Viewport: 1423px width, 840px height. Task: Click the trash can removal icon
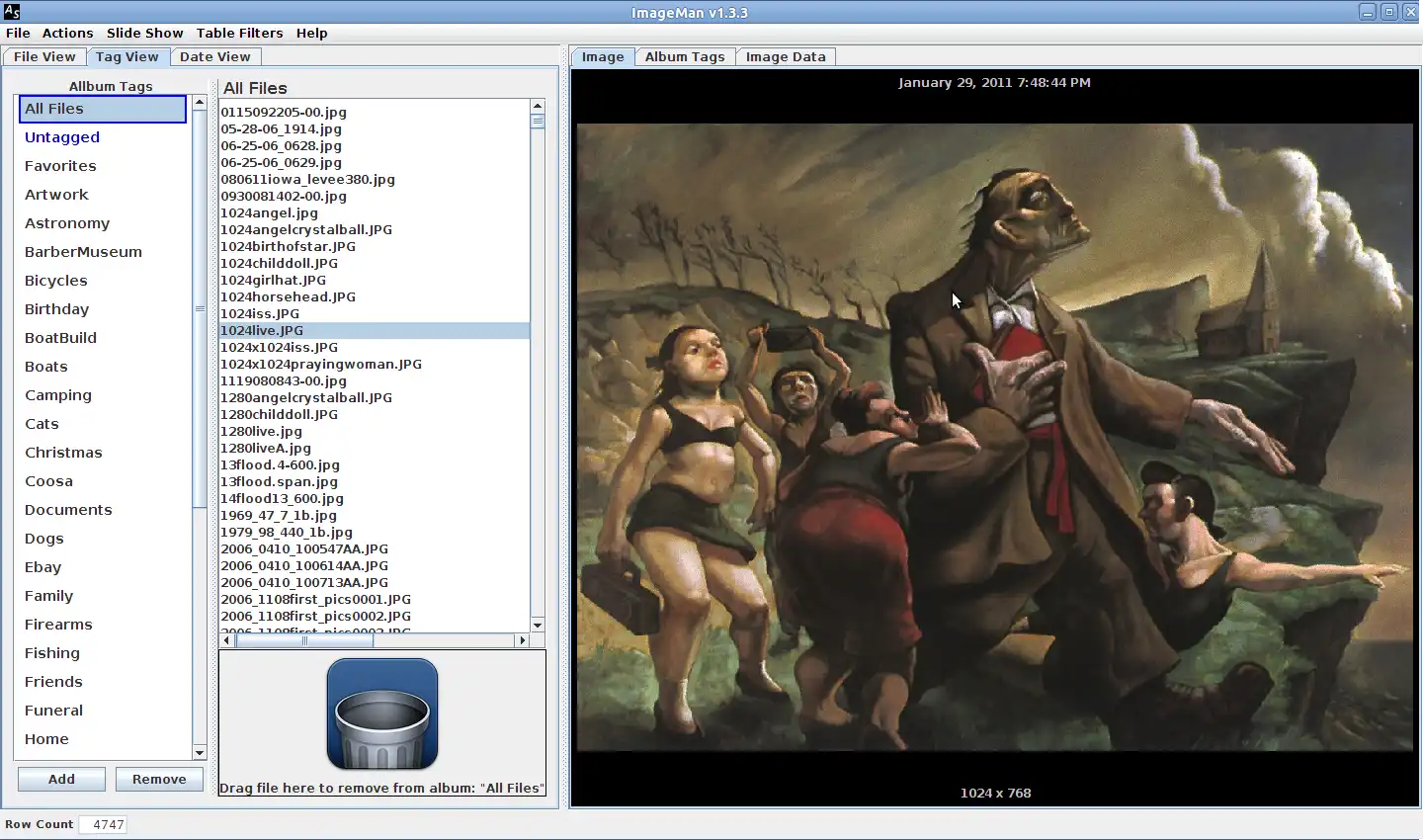382,714
